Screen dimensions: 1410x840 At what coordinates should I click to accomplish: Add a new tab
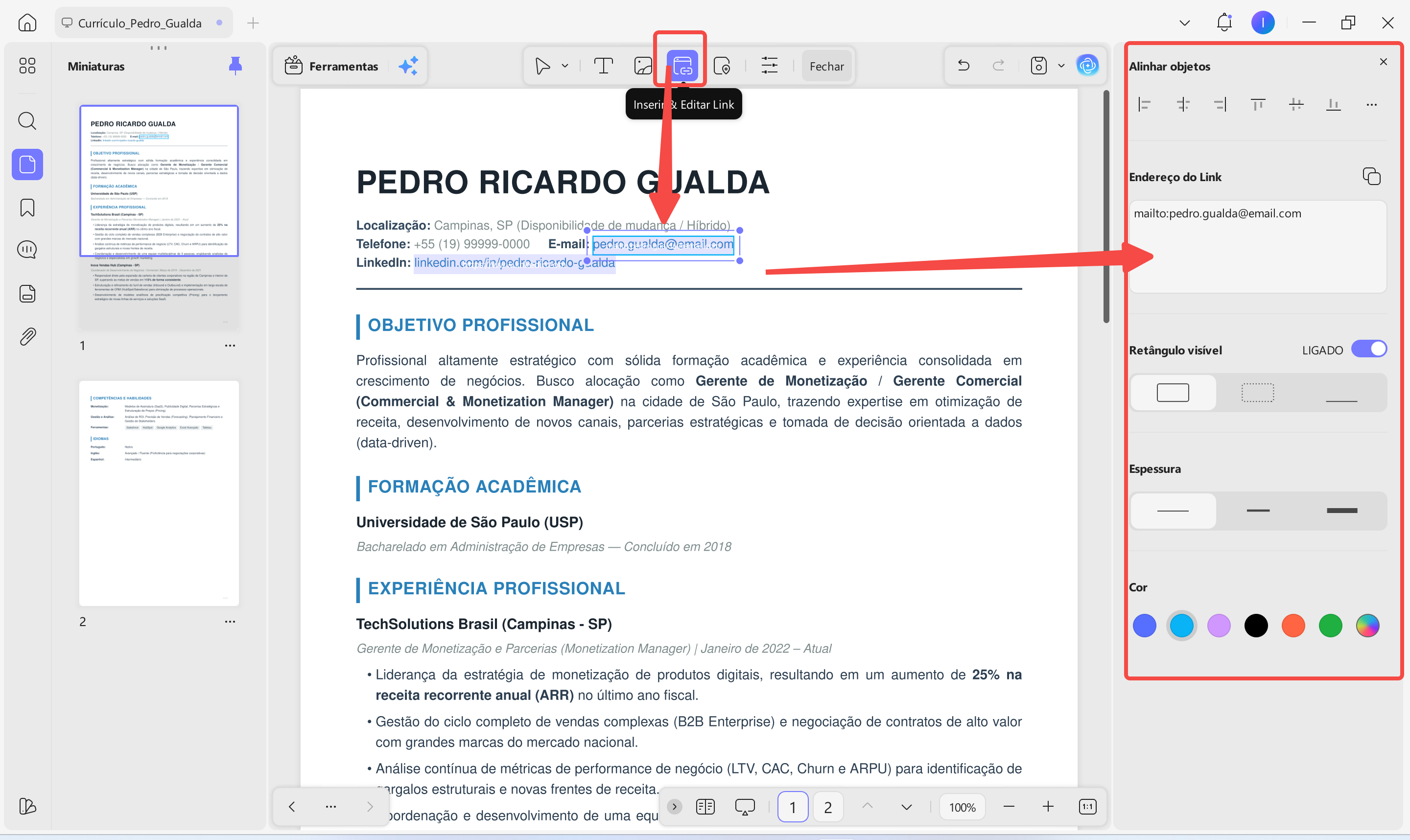tap(253, 23)
